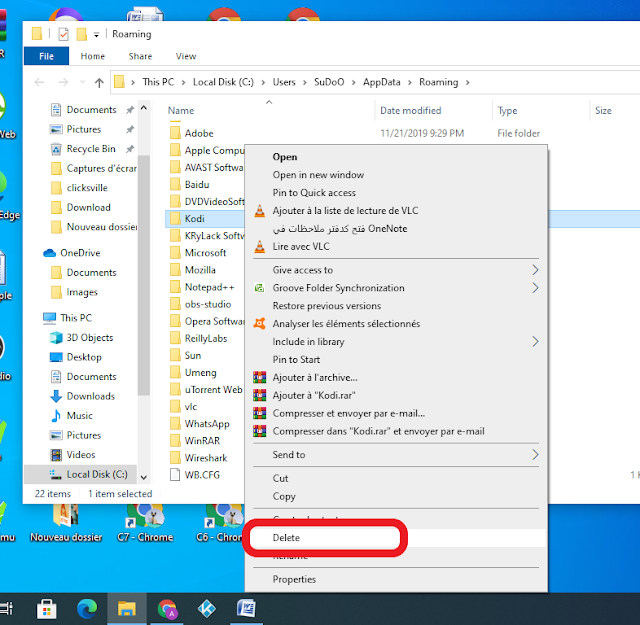Click WinRAR icon beside Compresser et envoyer par e-mail
The width and height of the screenshot is (640, 625).
coord(260,413)
